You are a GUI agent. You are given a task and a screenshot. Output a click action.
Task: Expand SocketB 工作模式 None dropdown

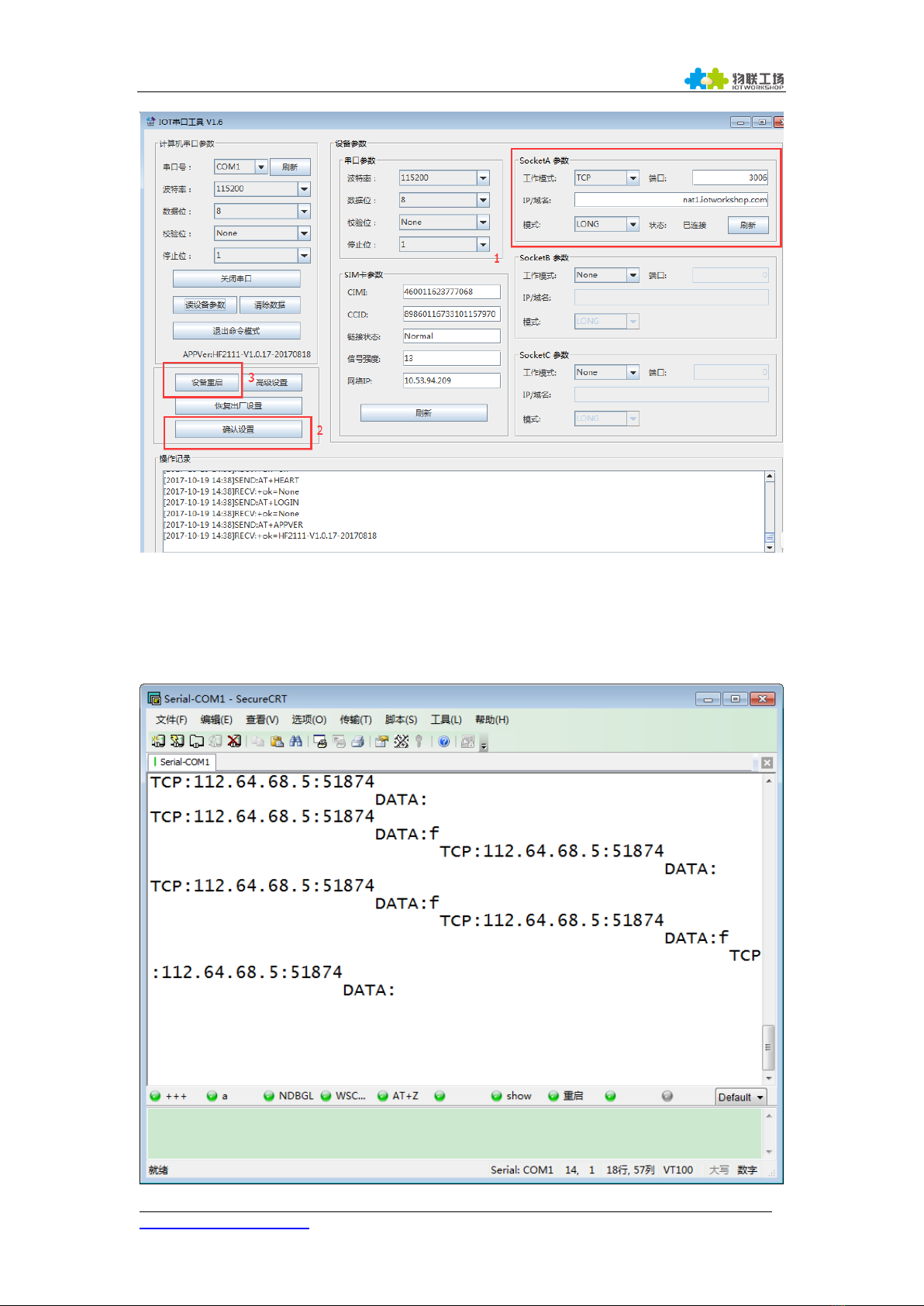tap(633, 275)
